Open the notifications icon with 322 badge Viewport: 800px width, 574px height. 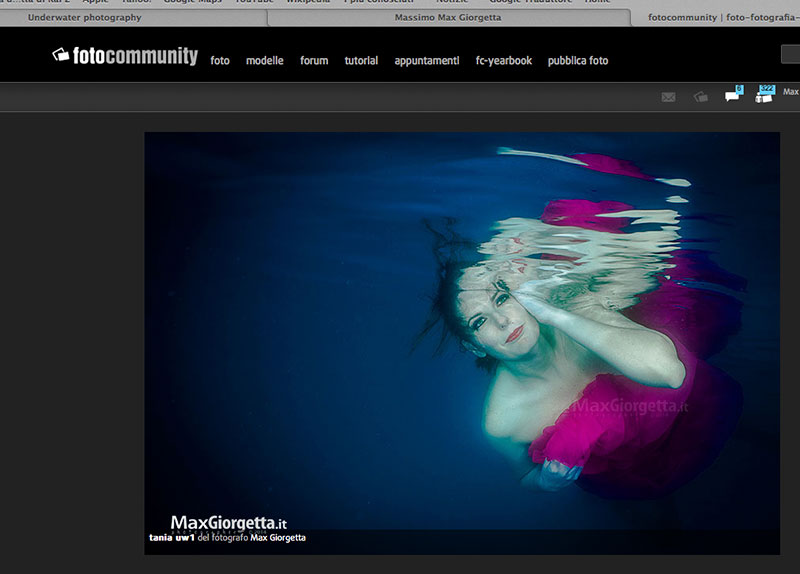pyautogui.click(x=765, y=94)
